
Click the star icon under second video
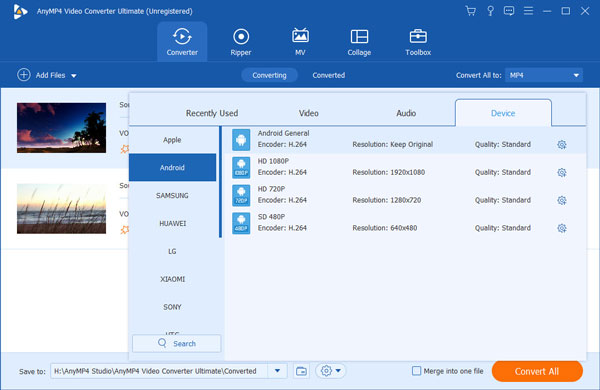click(125, 230)
